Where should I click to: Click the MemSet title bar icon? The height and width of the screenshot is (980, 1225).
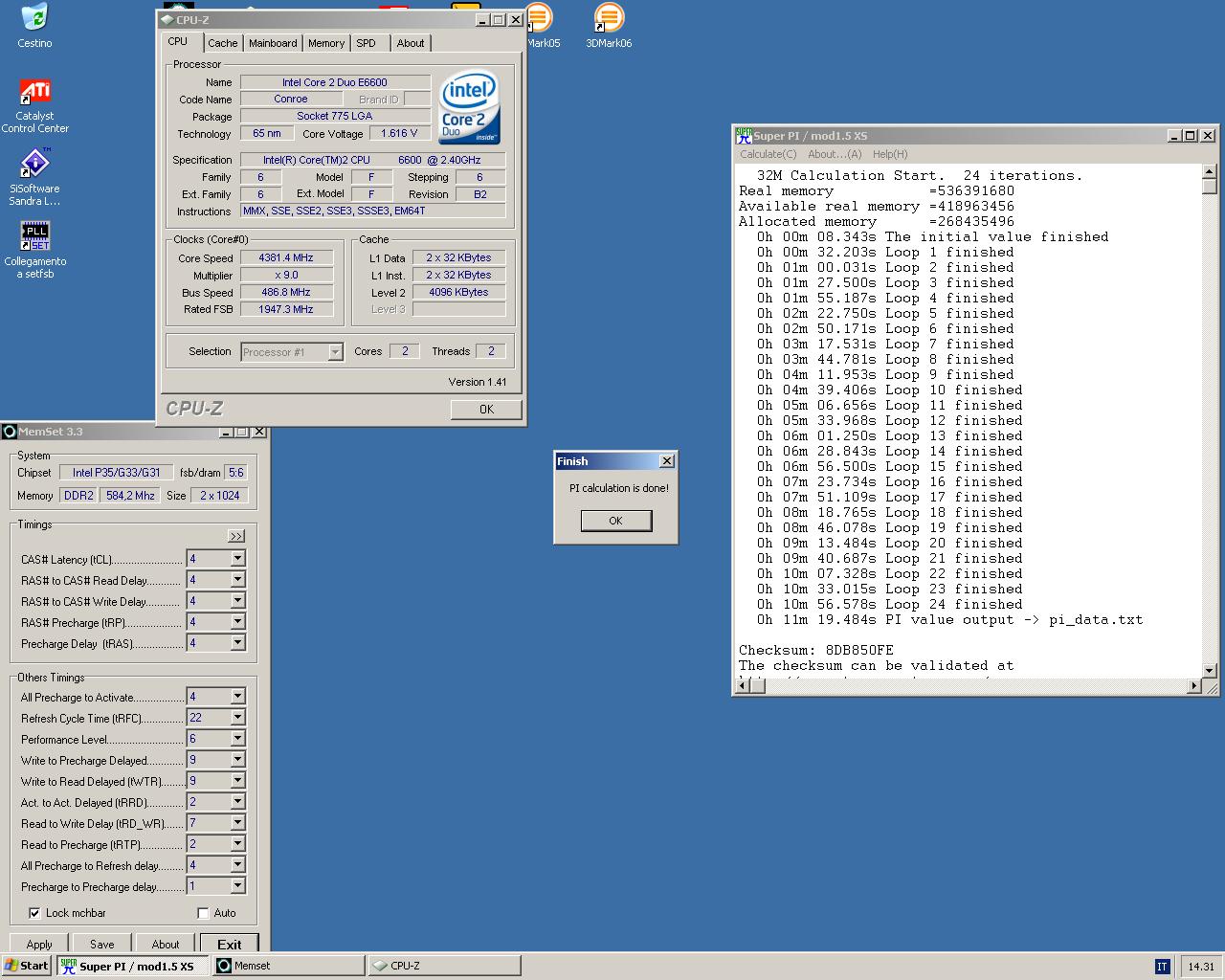10,432
